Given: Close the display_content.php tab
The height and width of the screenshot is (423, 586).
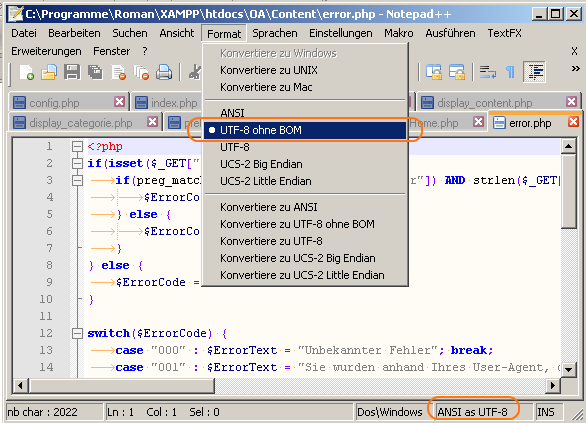Looking at the screenshot, I should 571,102.
